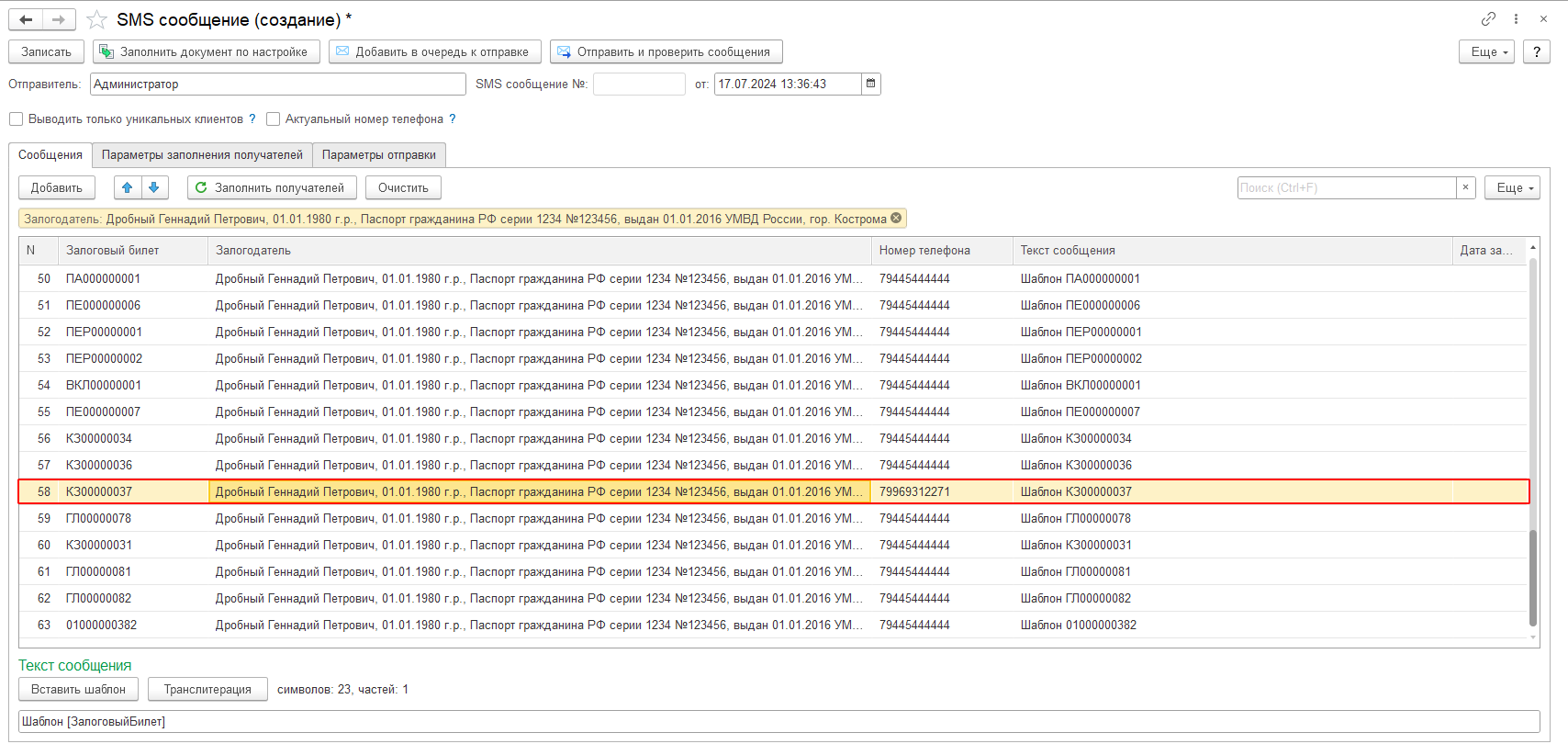Screen dimensions: 1568x744
Task: Open the table Еще dropdown
Action: 1512,187
